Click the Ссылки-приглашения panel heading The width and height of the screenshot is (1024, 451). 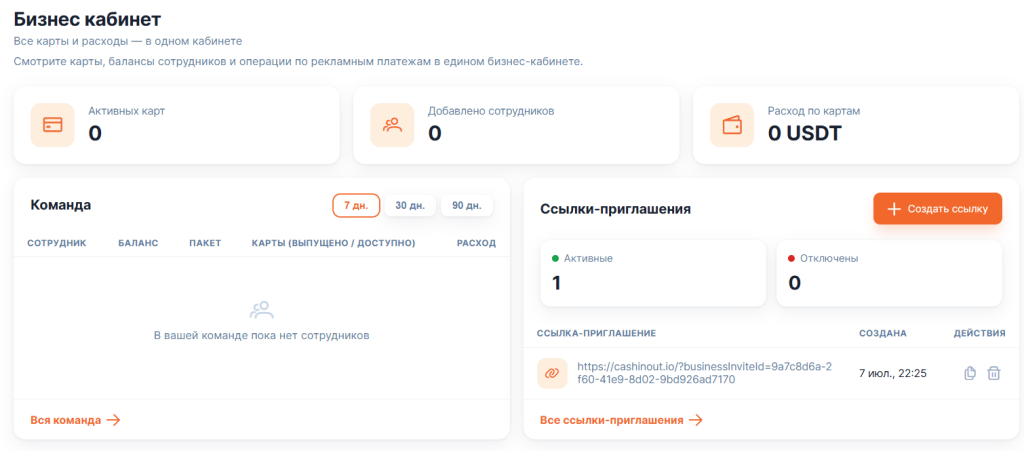coord(616,209)
